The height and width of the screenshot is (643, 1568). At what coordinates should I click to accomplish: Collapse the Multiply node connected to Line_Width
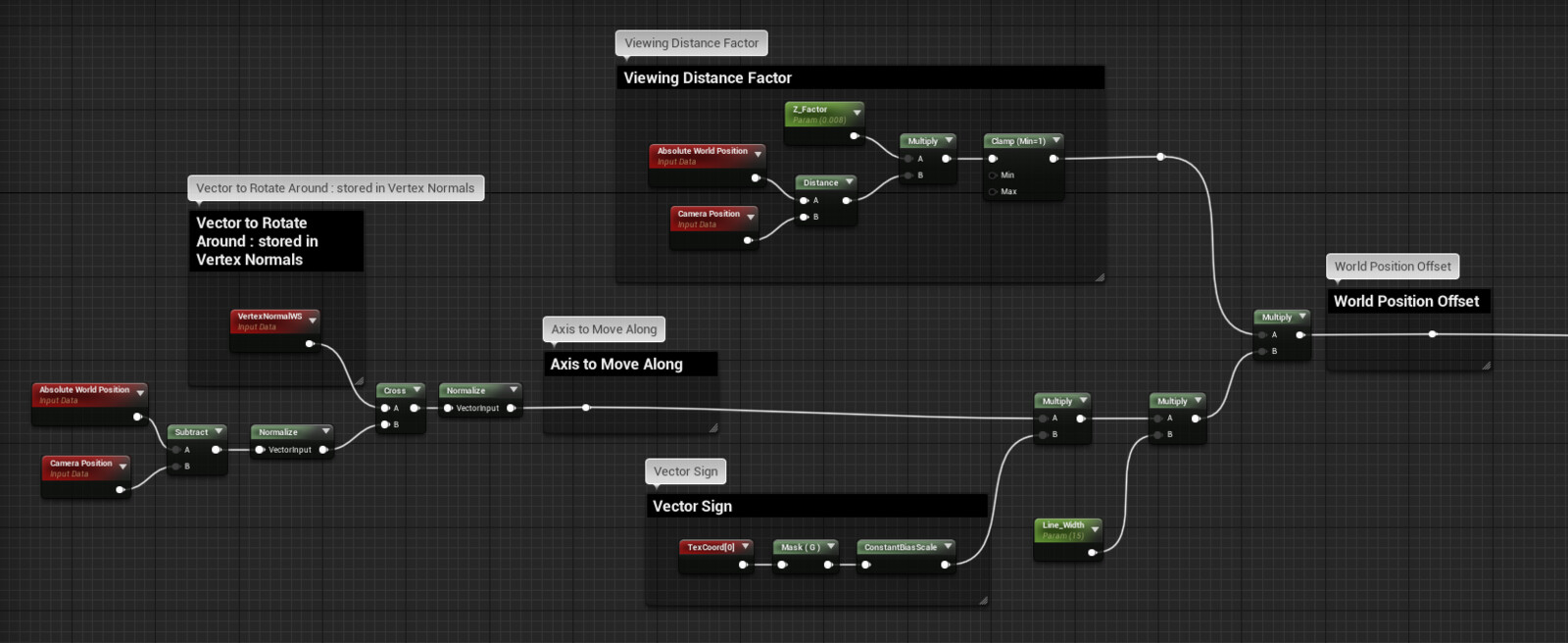(1198, 400)
